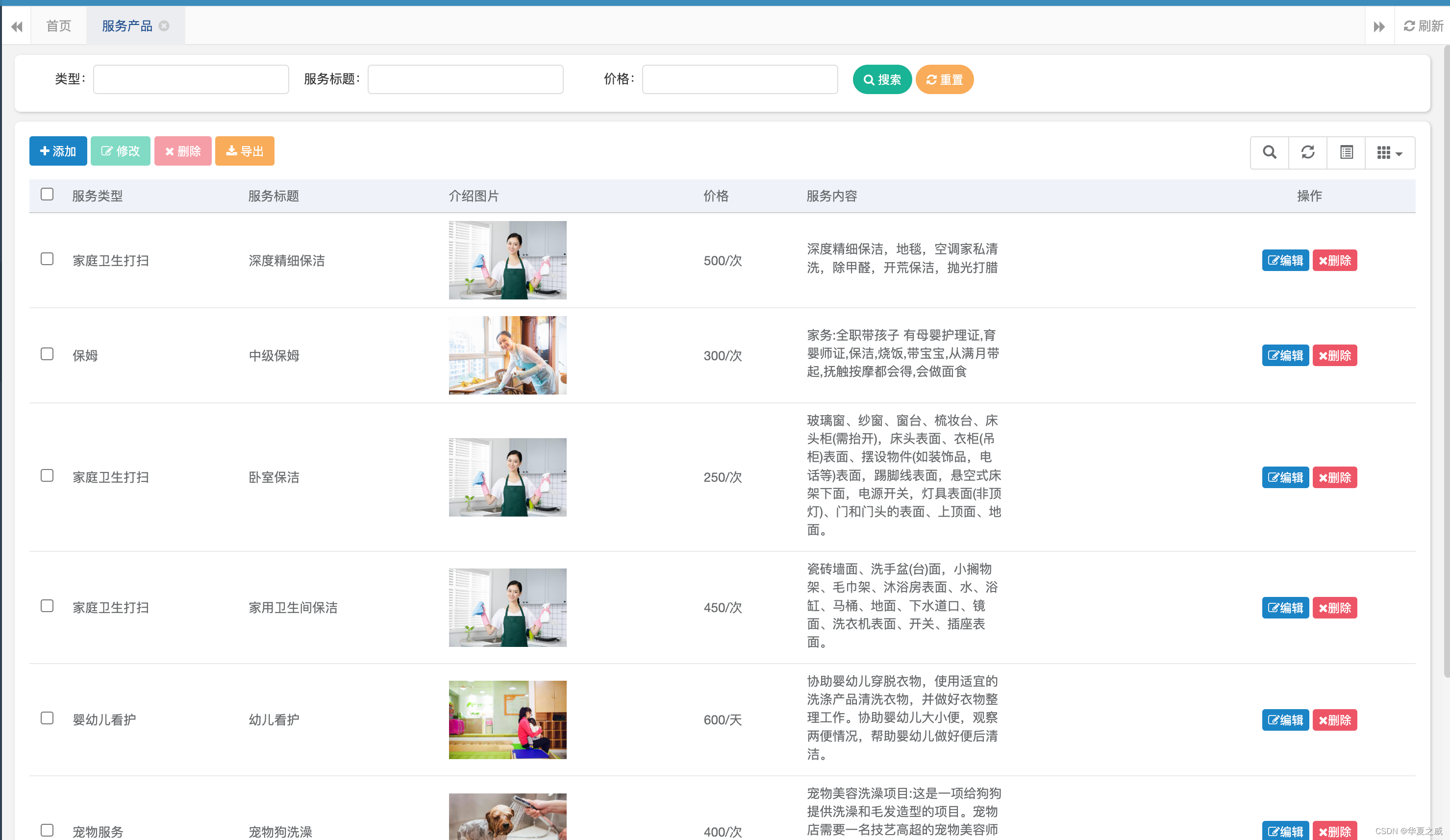Switch to the 服务产品 tab

(127, 26)
